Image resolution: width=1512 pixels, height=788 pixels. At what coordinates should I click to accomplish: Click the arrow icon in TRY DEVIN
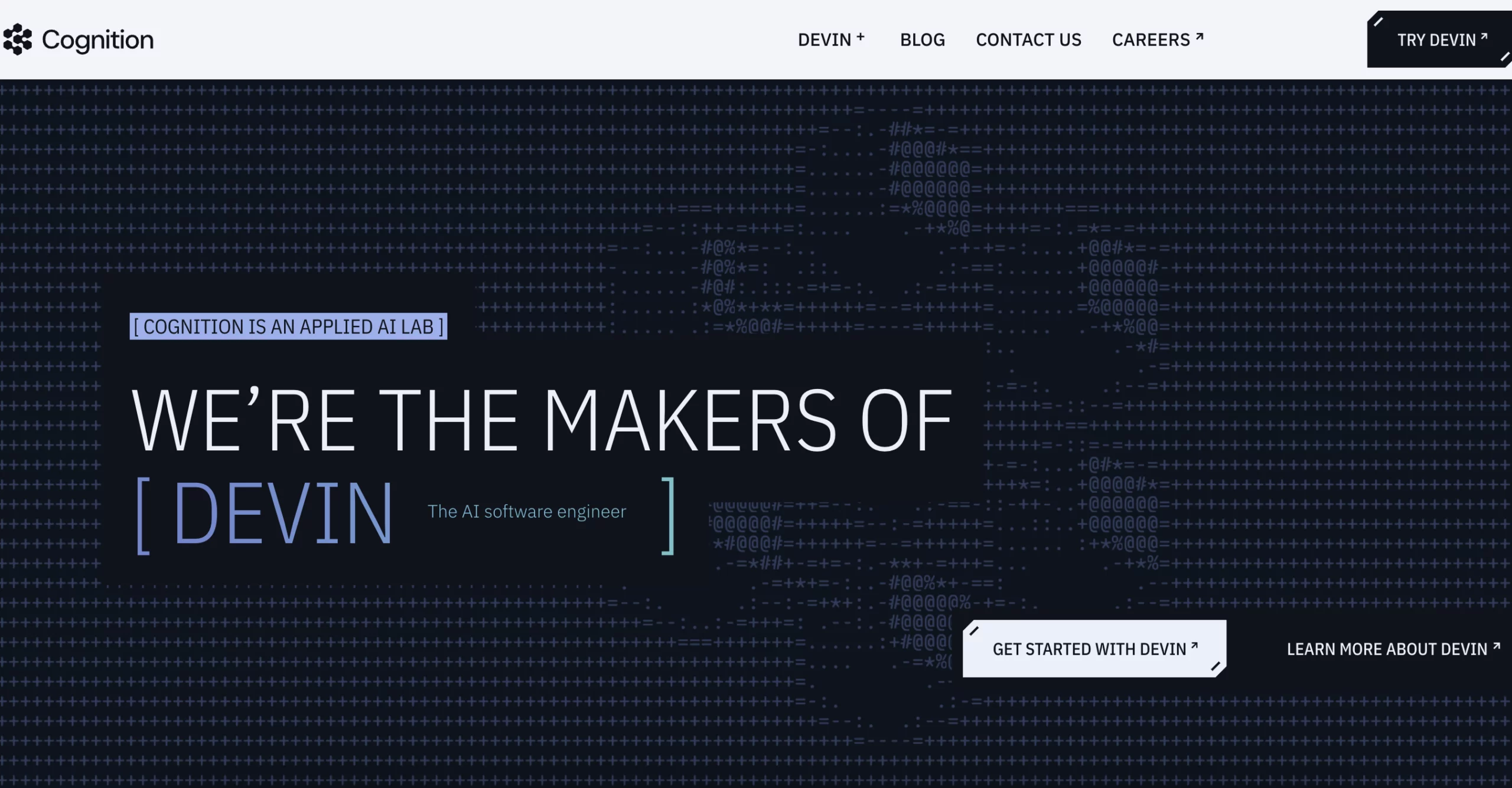[x=1484, y=37]
